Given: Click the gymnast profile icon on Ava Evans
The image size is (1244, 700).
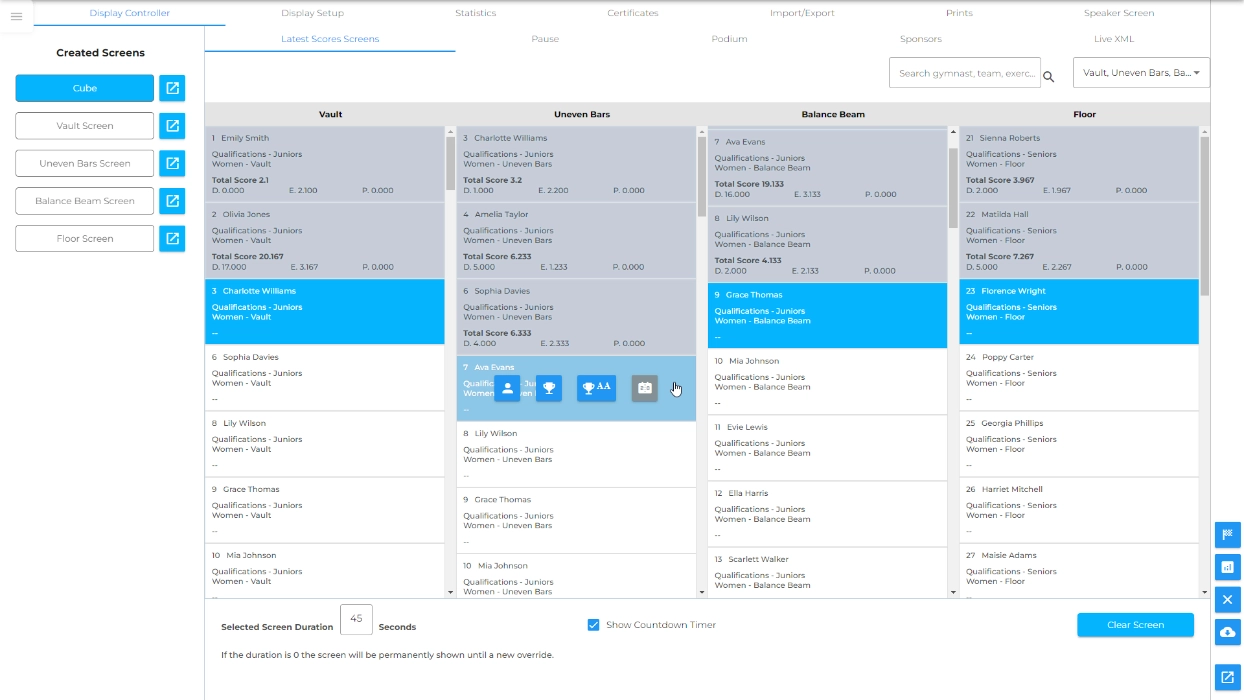Looking at the screenshot, I should [x=507, y=388].
